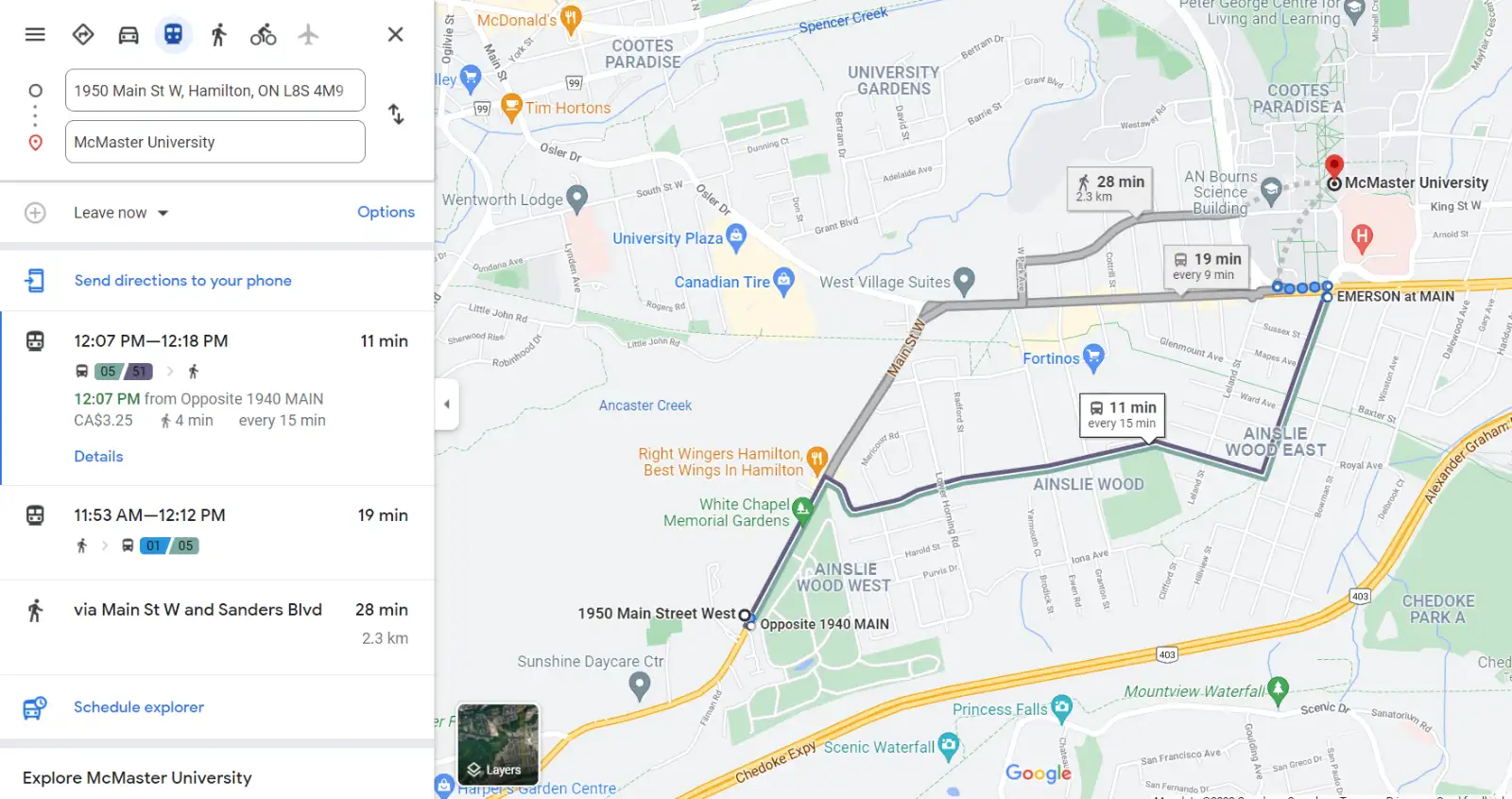This screenshot has height=799, width=1512.
Task: Open the Schedule explorer link
Action: pyautogui.click(x=139, y=707)
